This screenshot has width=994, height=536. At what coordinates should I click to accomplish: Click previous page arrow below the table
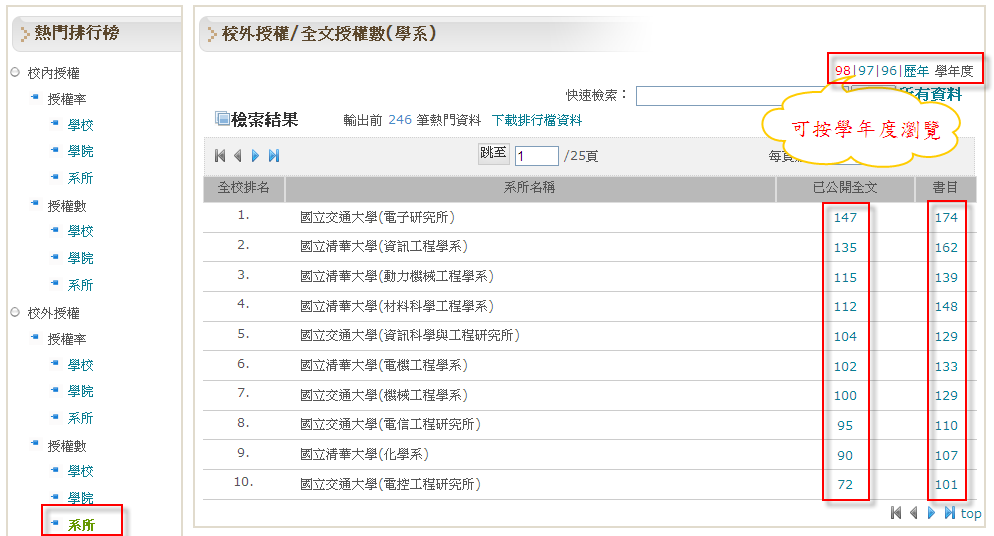pyautogui.click(x=914, y=513)
